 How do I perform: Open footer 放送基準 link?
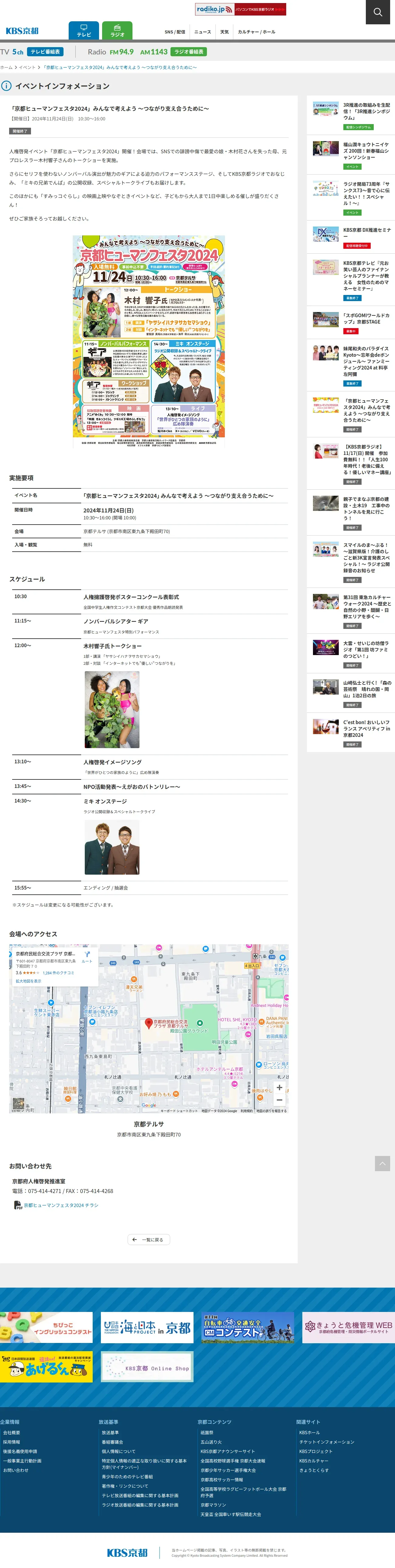[x=110, y=1433]
